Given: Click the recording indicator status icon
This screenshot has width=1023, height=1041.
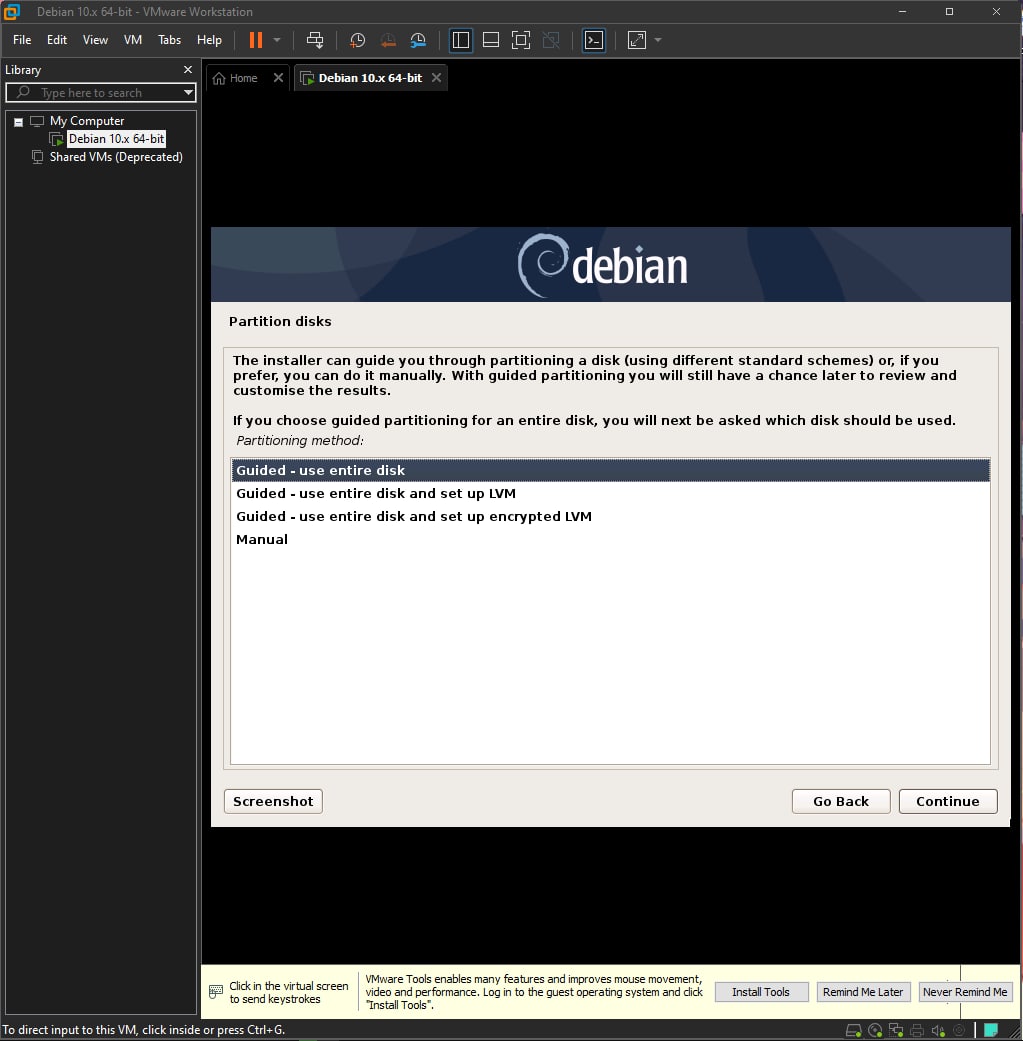Looking at the screenshot, I should point(959,1030).
